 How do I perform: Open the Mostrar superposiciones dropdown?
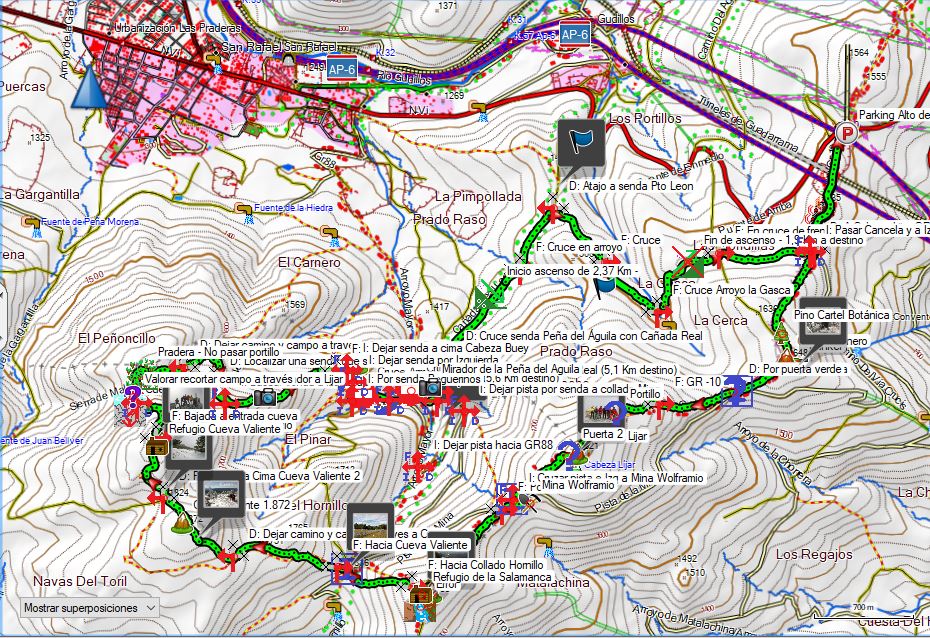click(x=88, y=607)
